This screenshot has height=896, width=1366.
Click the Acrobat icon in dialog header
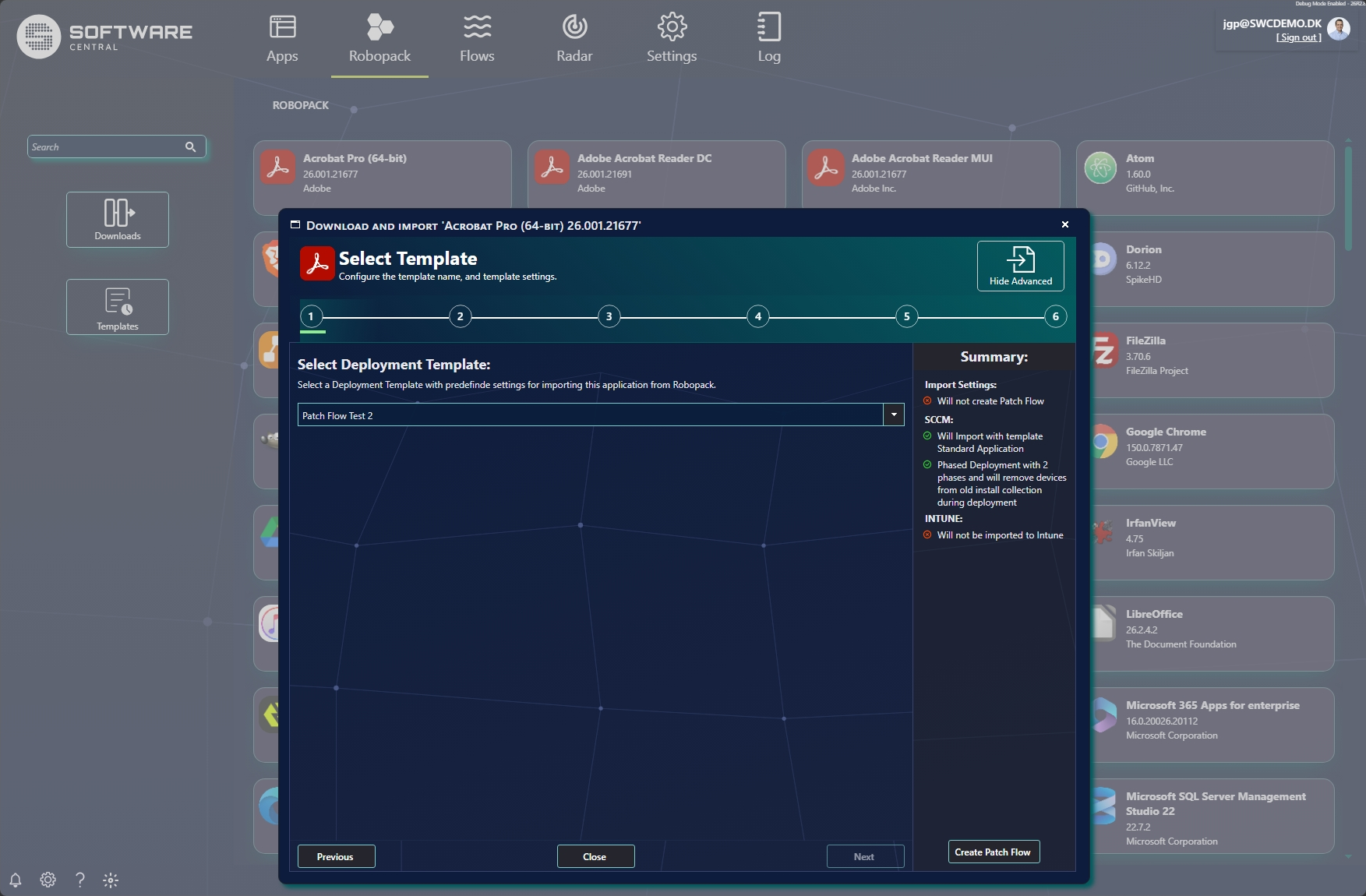pyautogui.click(x=317, y=263)
